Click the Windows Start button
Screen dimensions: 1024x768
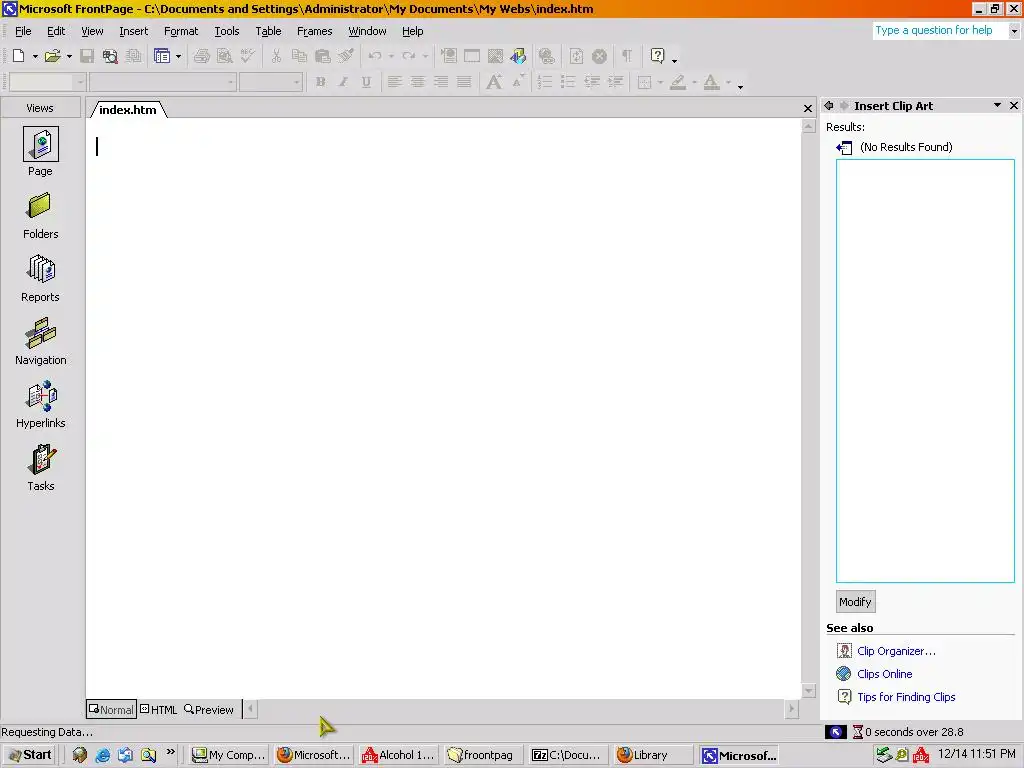(x=29, y=755)
